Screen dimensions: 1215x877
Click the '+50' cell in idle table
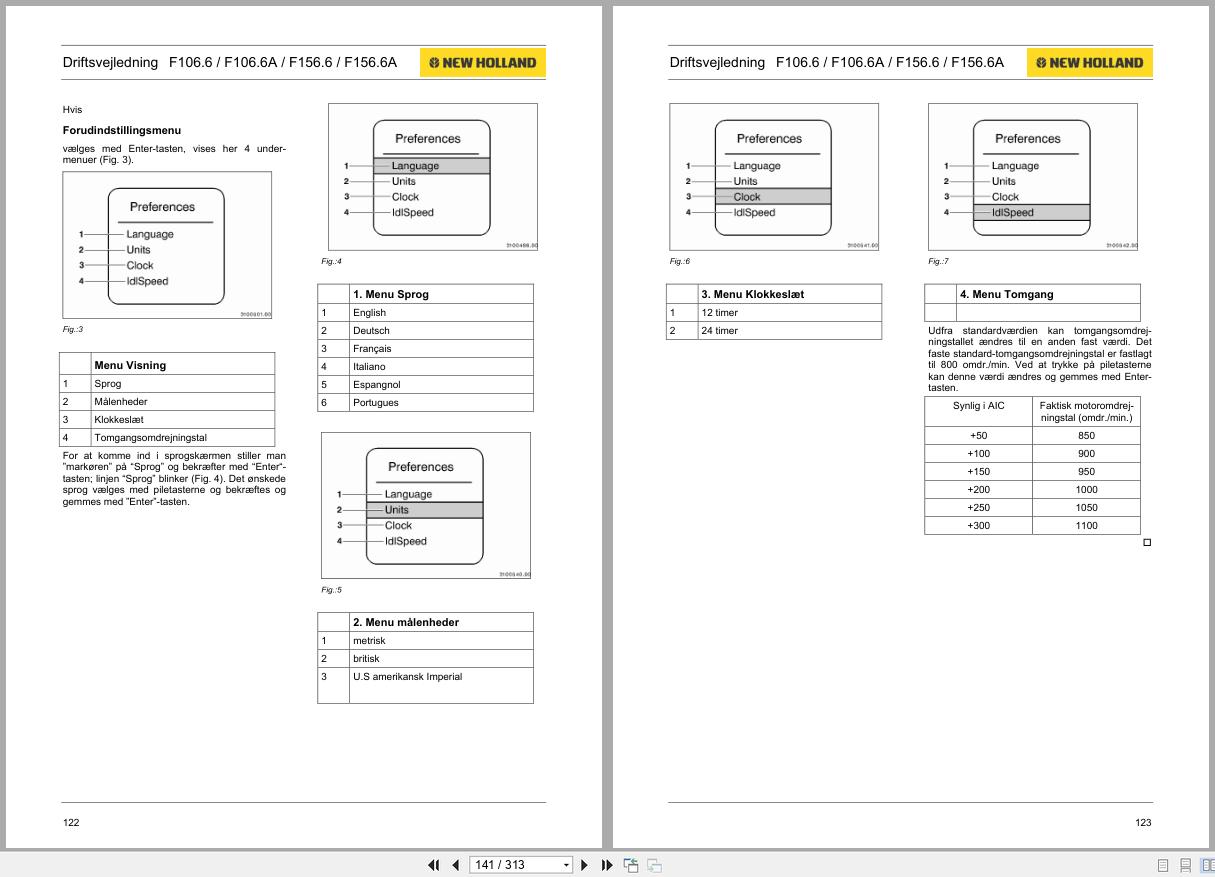click(978, 435)
